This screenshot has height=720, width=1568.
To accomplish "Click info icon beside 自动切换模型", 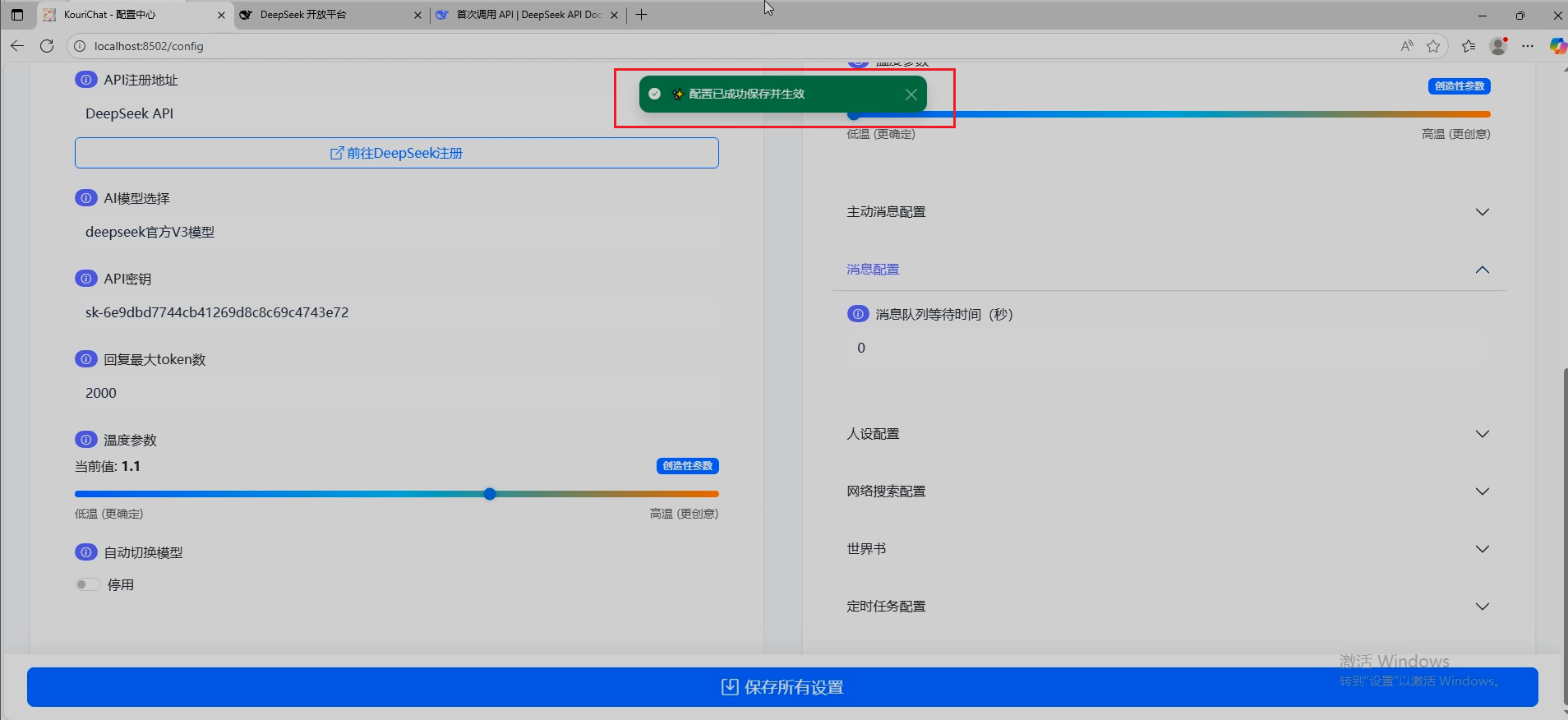I will 85,552.
